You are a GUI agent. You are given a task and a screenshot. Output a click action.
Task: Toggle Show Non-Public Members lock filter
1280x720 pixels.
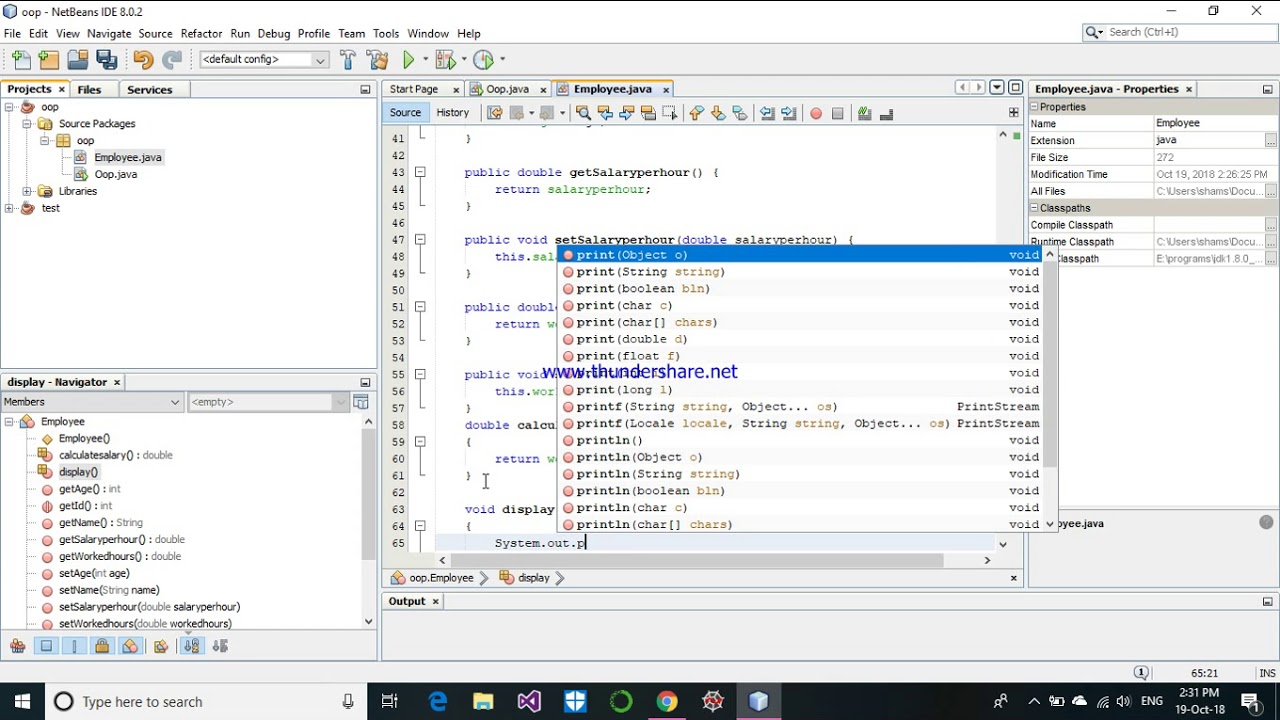[x=102, y=647]
